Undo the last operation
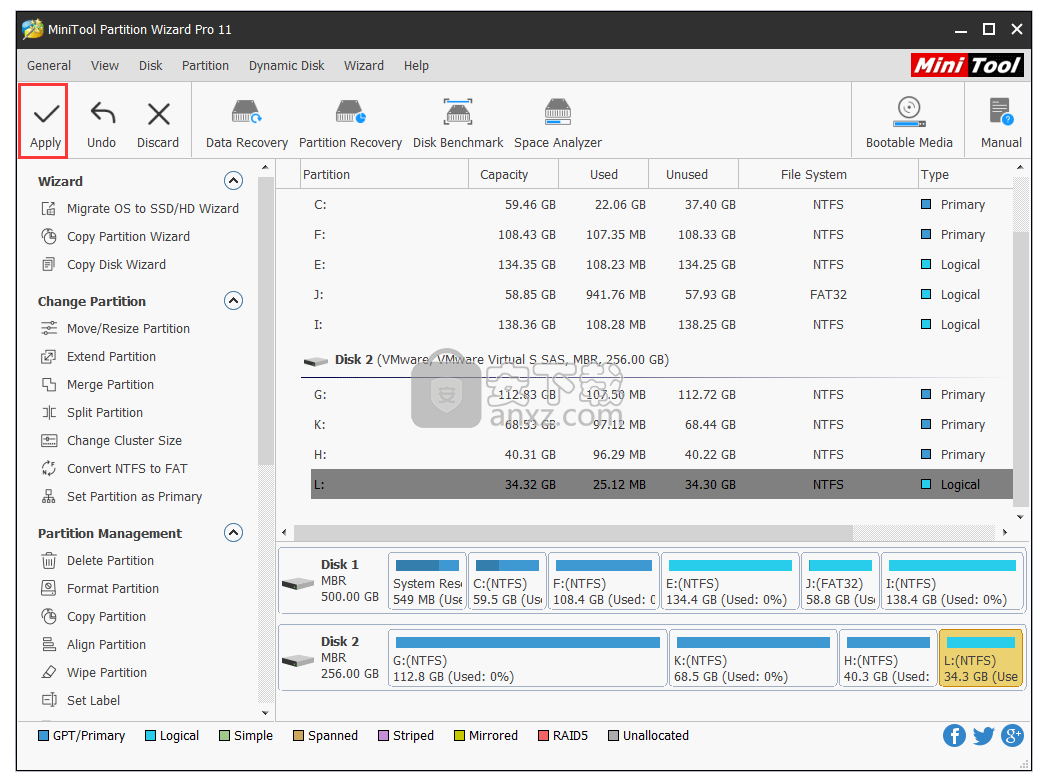 [x=101, y=124]
